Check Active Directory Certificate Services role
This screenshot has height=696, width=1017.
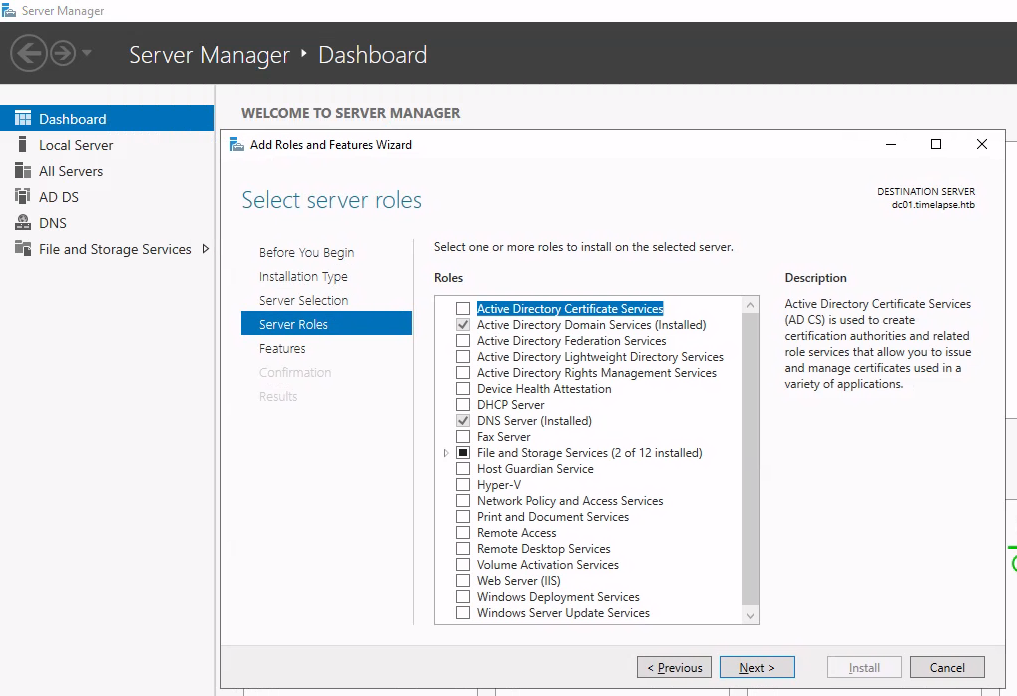click(463, 308)
